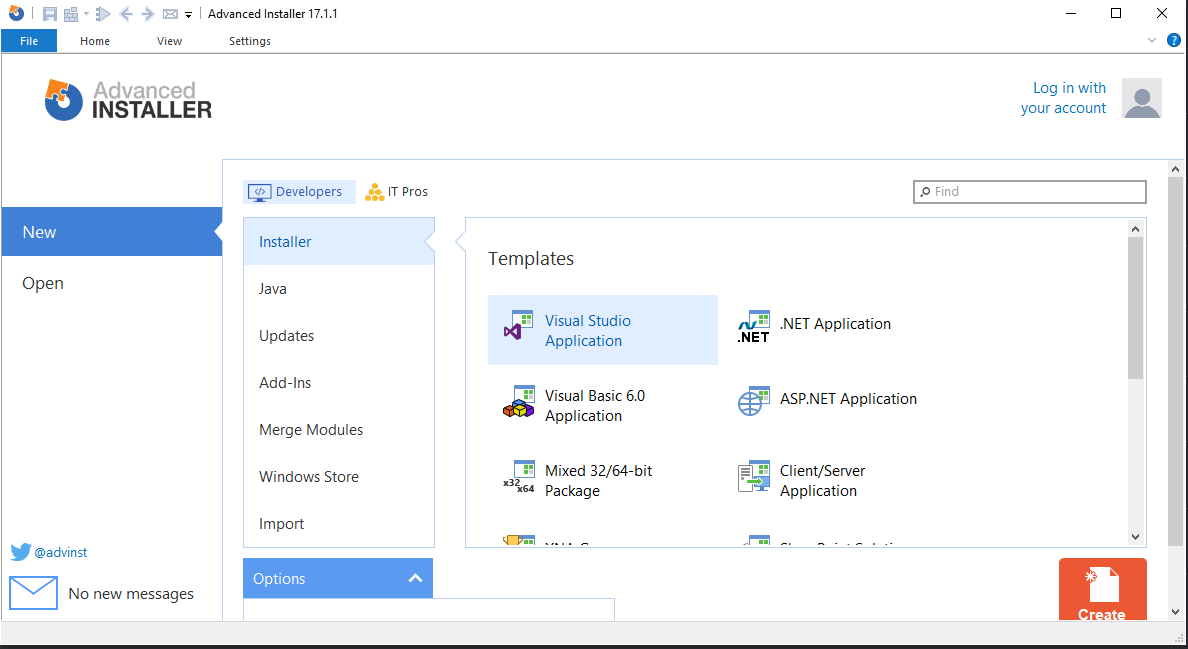The height and width of the screenshot is (649, 1188).
Task: Click the blue Help question mark icon
Action: (1174, 40)
